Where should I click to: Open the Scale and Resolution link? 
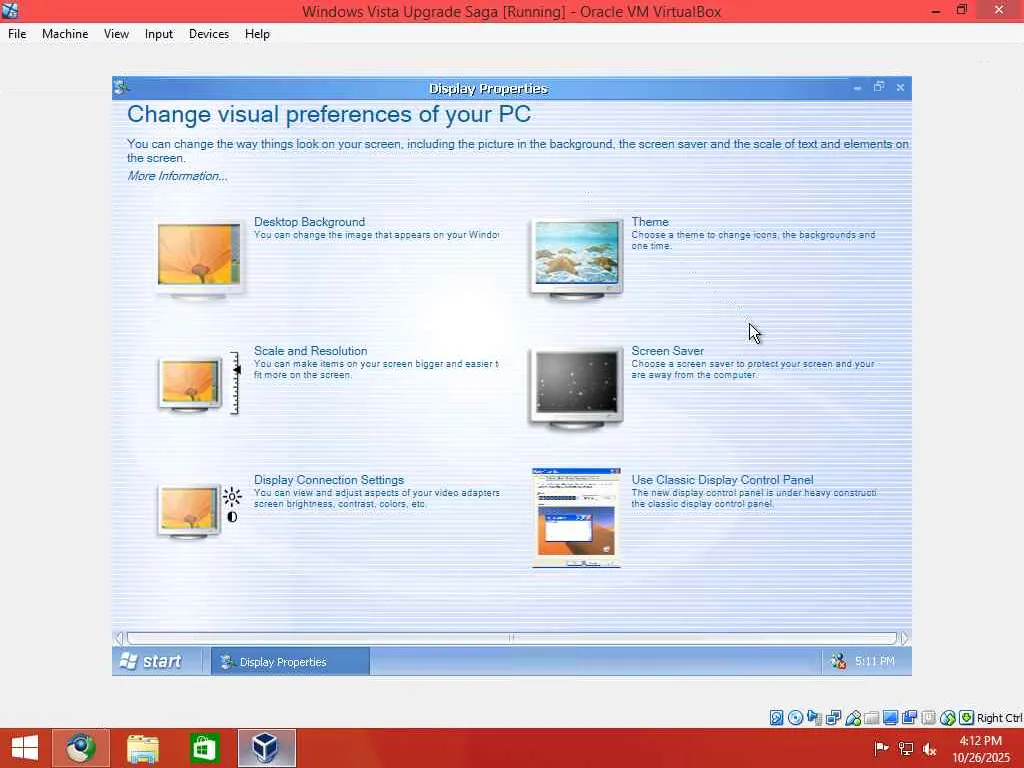coord(310,351)
